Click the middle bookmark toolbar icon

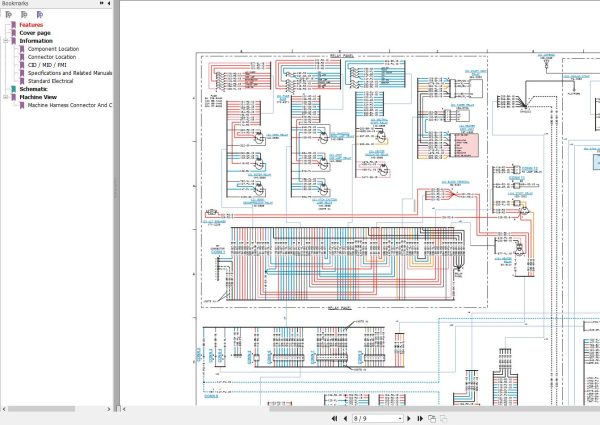(x=24, y=15)
